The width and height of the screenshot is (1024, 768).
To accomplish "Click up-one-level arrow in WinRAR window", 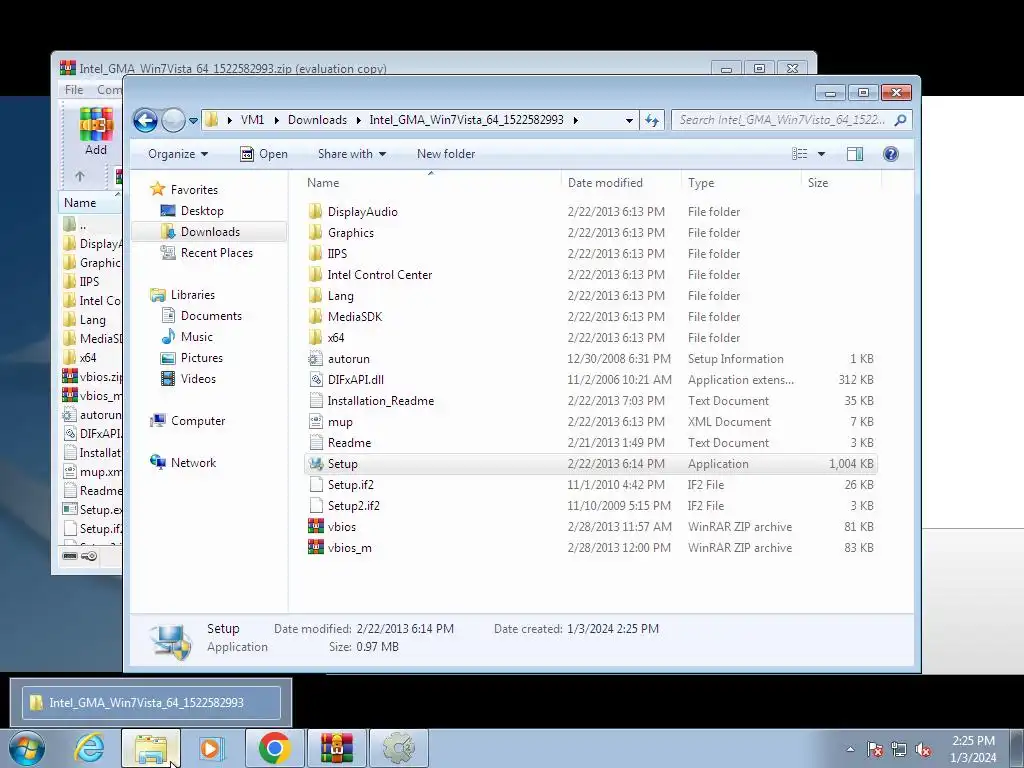I will tap(80, 176).
